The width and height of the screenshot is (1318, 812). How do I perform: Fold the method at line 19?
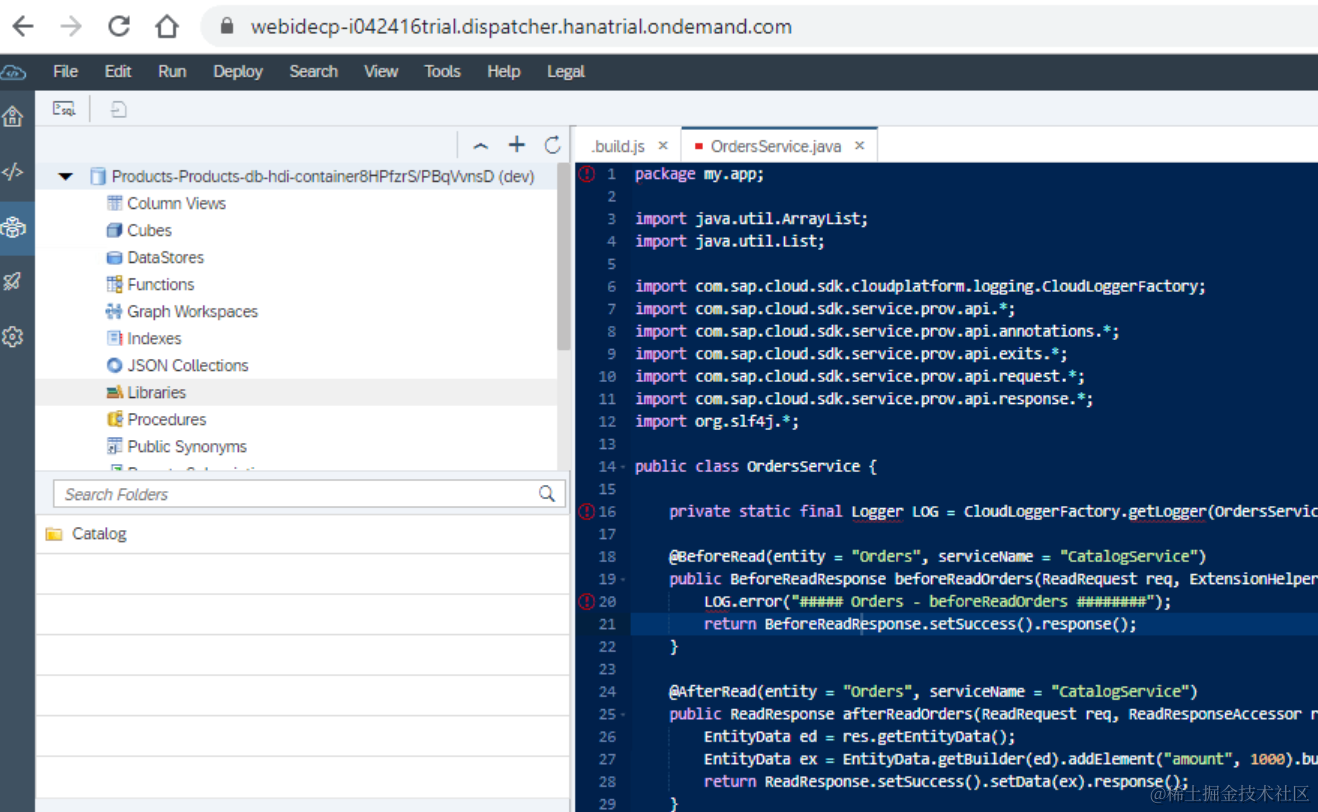click(625, 579)
